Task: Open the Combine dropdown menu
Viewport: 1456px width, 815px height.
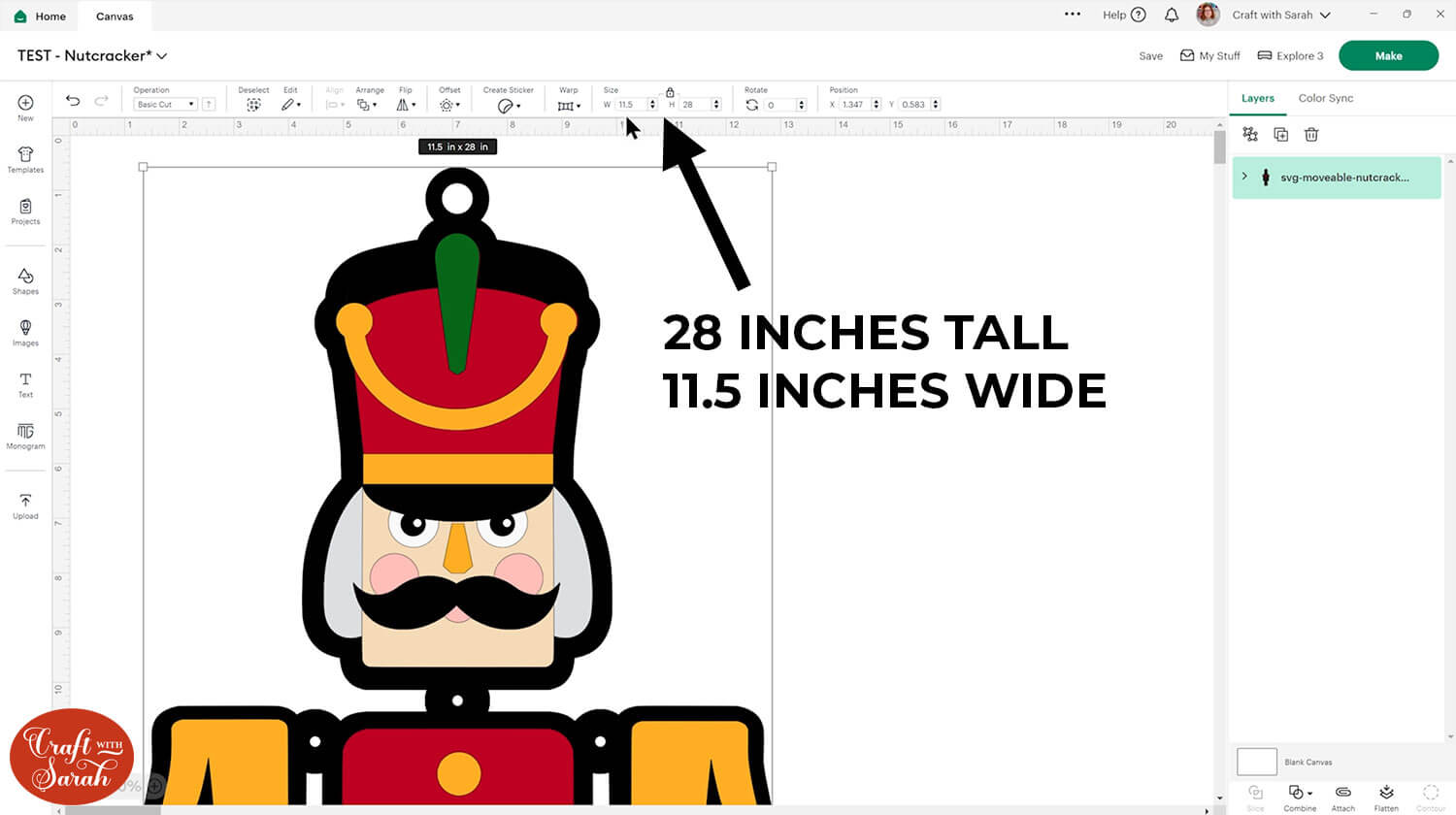Action: [x=1300, y=794]
